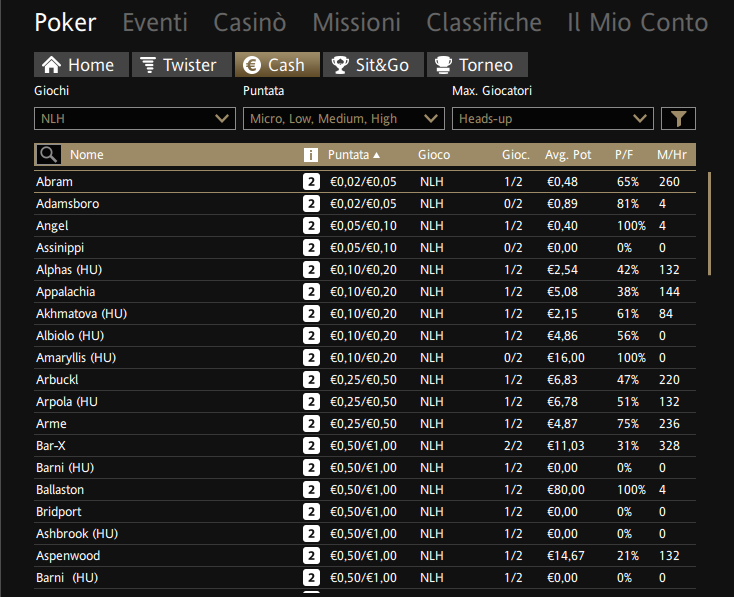
Task: Click the player-count 2 icon for Bar-X
Action: pos(311,446)
